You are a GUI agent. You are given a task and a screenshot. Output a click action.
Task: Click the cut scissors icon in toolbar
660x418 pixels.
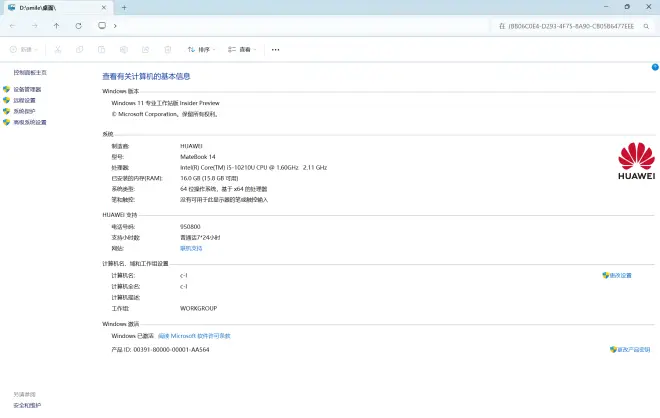57,49
